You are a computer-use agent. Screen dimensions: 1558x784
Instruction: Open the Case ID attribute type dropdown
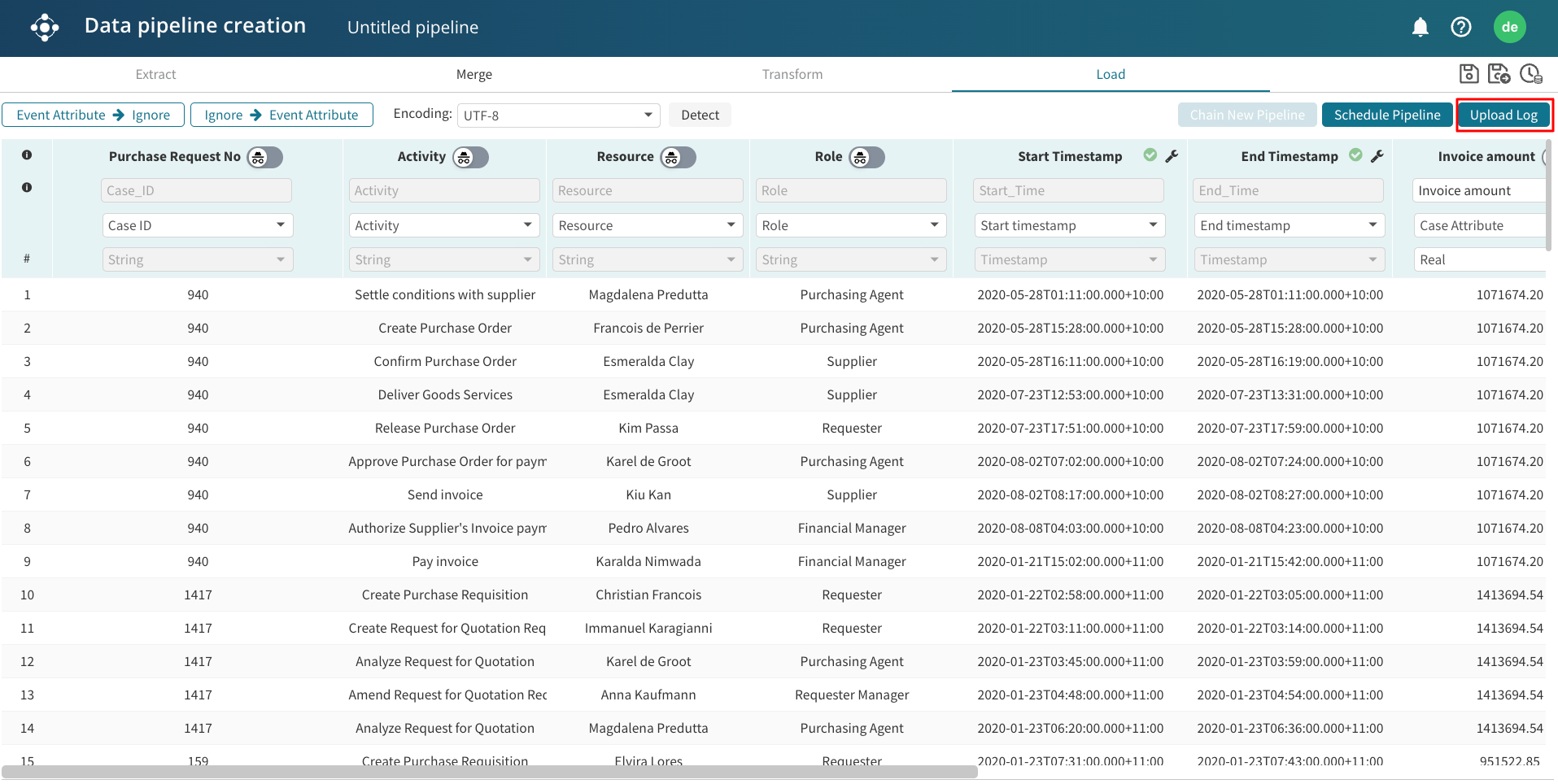pos(197,225)
